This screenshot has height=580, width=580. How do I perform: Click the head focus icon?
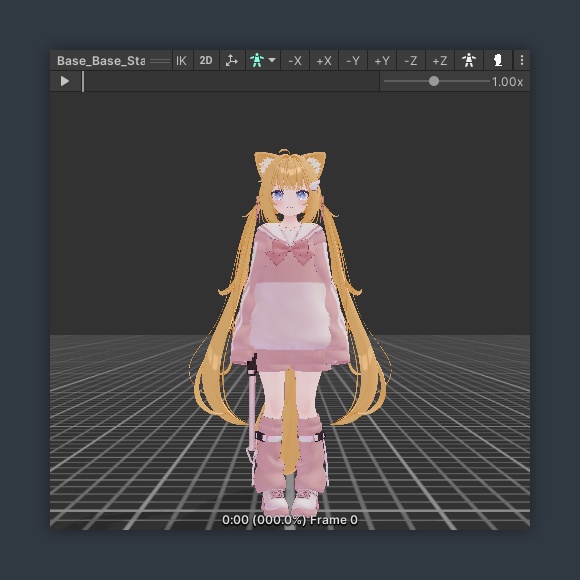498,61
